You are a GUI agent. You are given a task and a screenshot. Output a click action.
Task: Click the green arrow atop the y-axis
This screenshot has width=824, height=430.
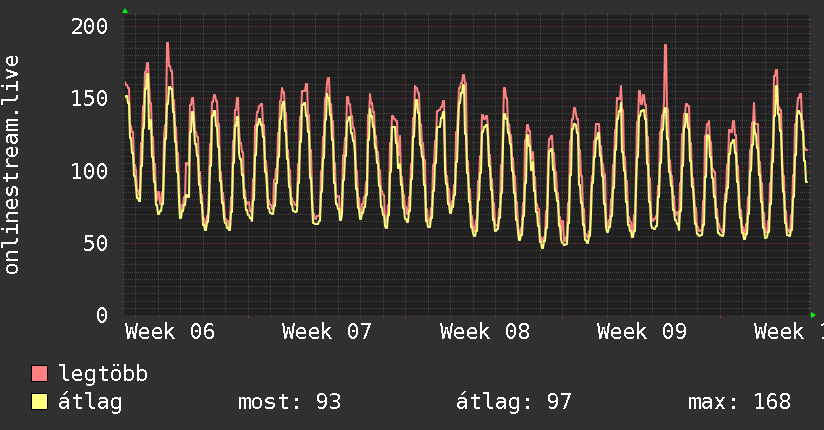[124, 11]
